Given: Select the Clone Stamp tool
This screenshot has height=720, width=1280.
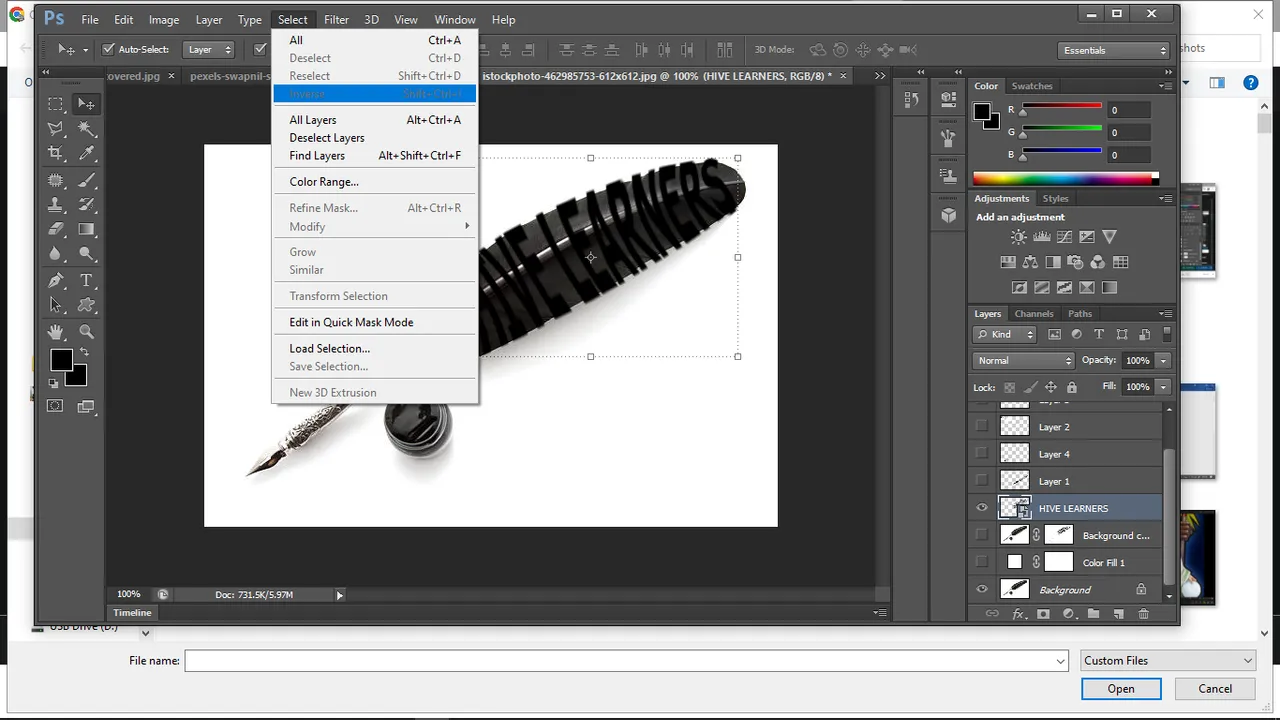Looking at the screenshot, I should click(x=56, y=205).
